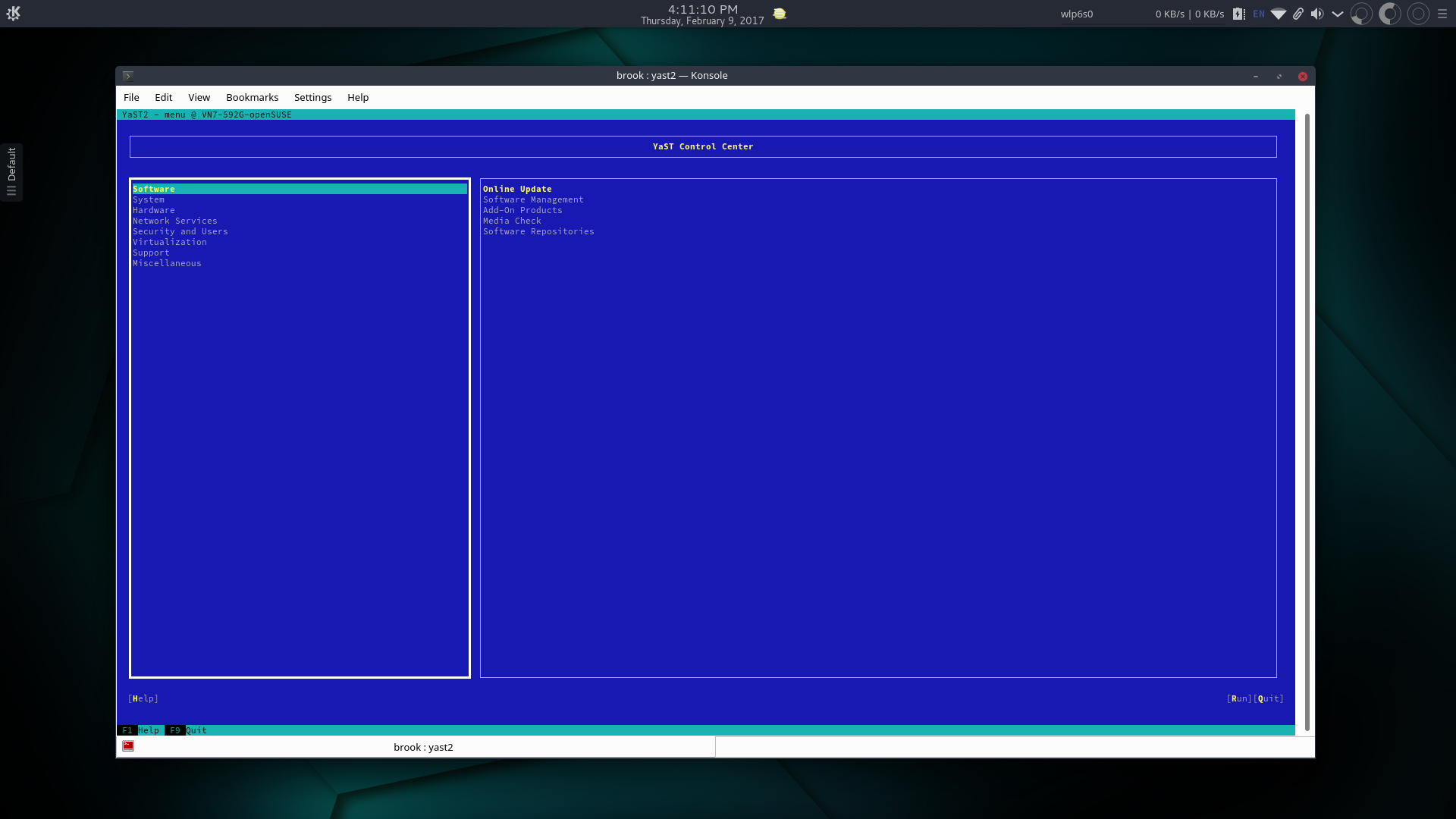Click the YaST Control Center heading
The height and width of the screenshot is (819, 1456).
coord(703,146)
